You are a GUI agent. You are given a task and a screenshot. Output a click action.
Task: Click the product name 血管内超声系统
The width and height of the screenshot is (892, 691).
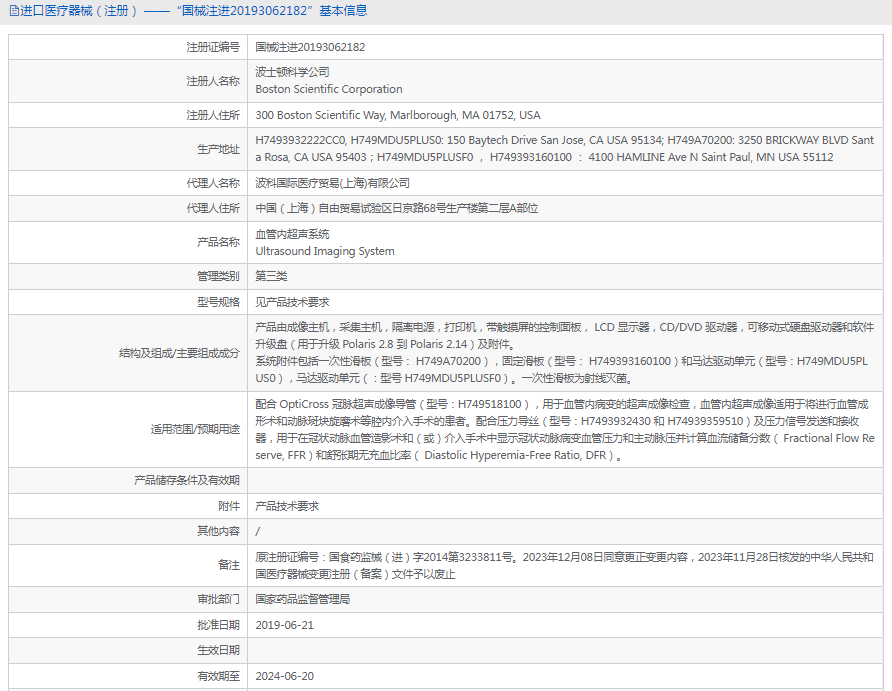click(292, 234)
